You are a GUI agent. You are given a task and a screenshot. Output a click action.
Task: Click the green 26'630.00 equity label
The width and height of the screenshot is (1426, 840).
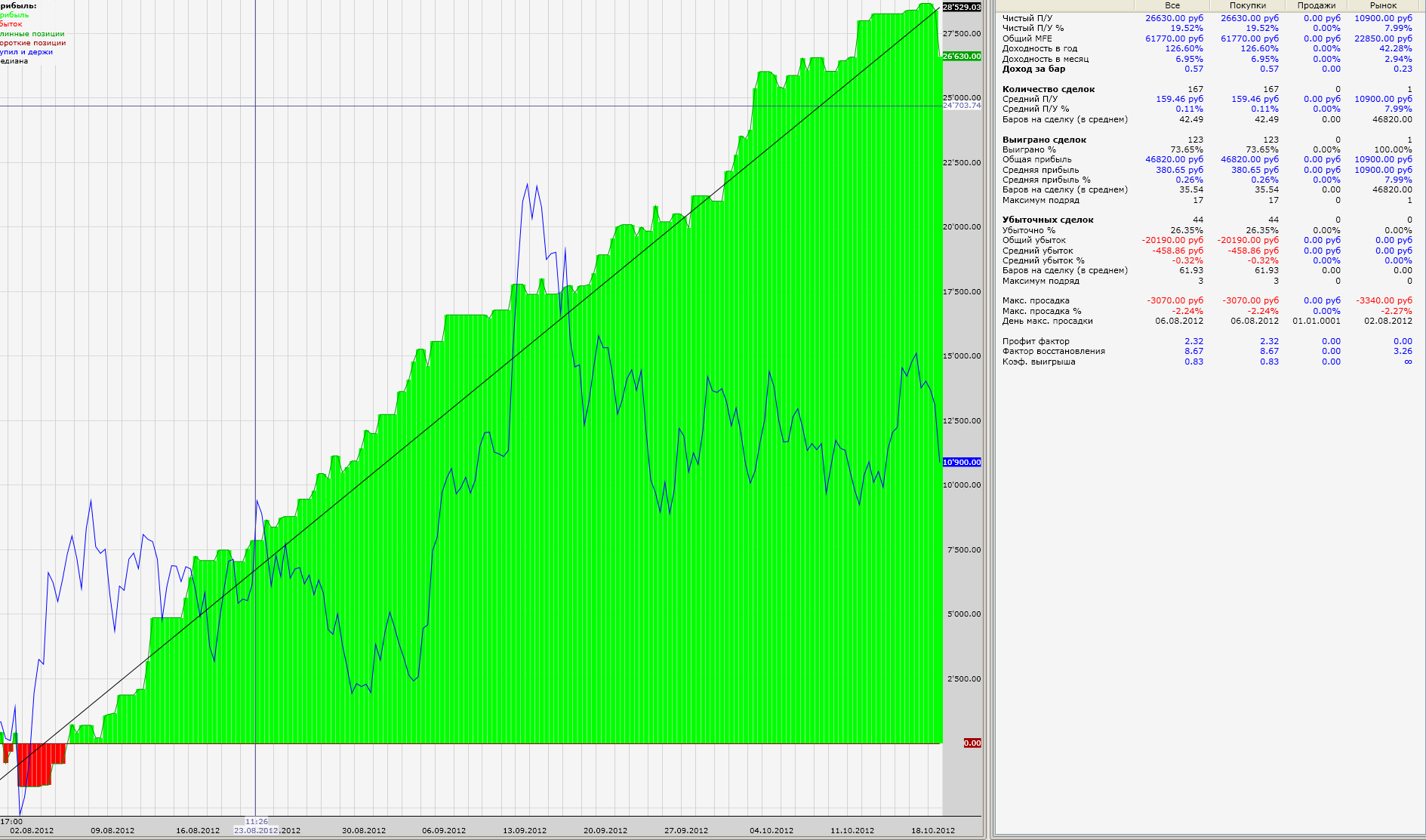point(962,56)
